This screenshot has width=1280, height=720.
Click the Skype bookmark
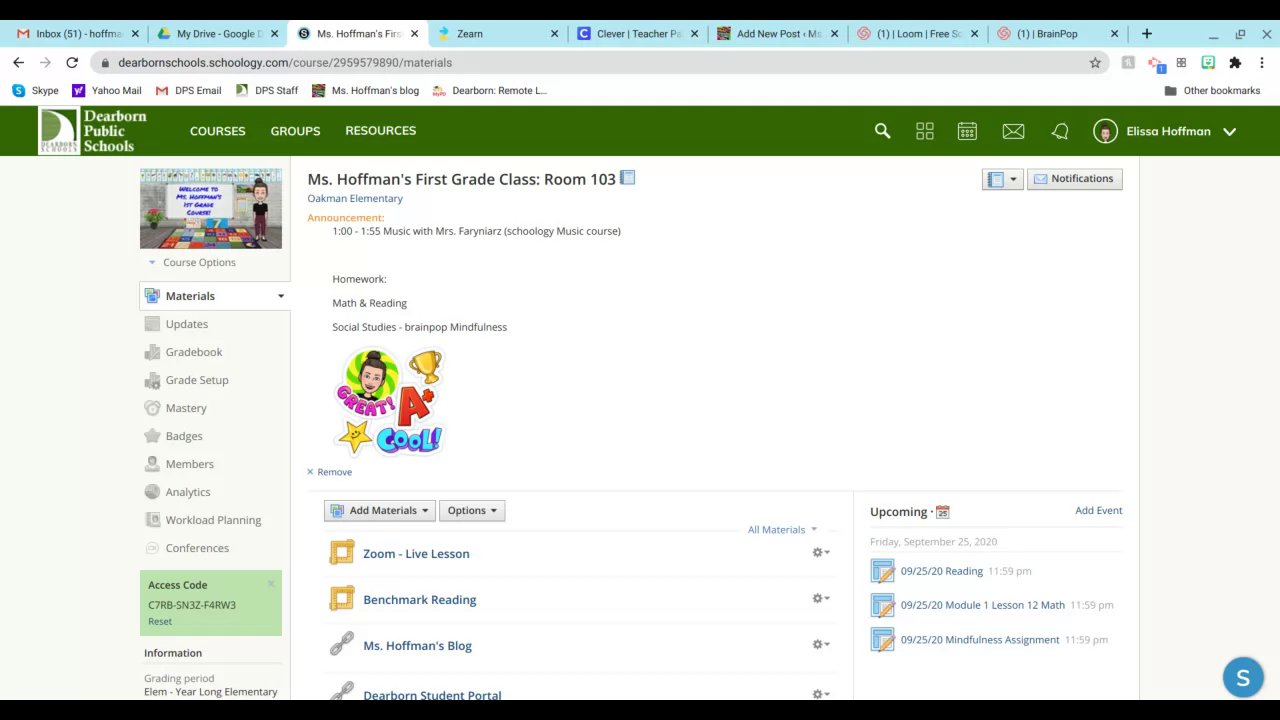point(36,90)
